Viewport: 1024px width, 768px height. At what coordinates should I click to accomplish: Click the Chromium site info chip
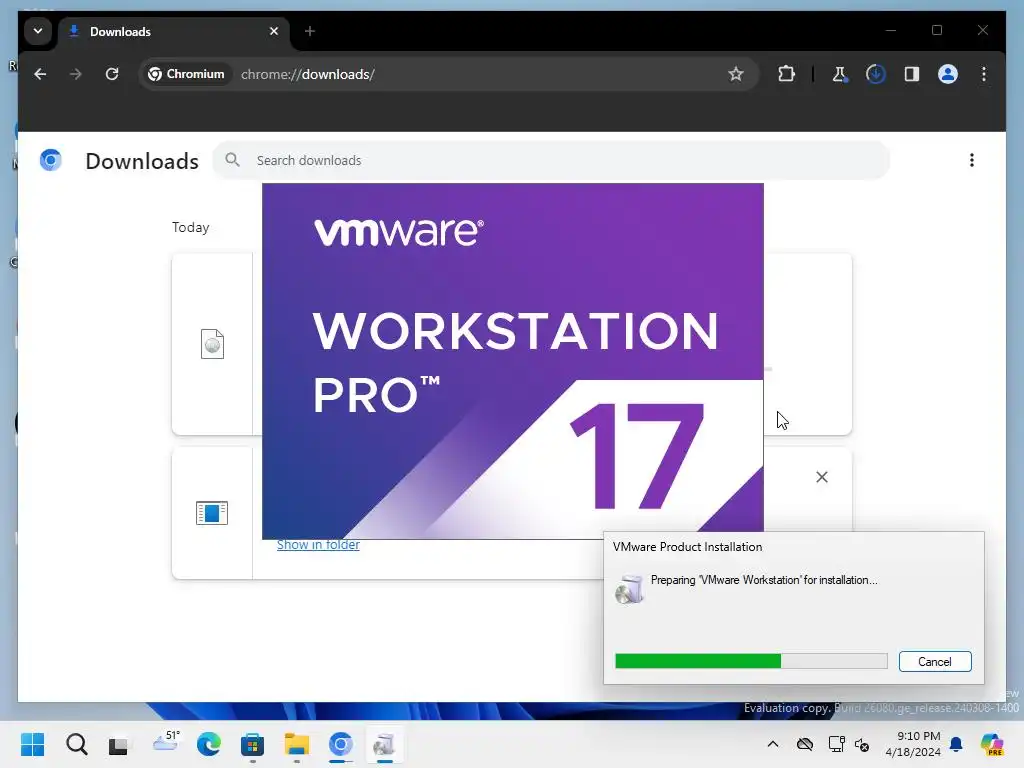pos(186,74)
